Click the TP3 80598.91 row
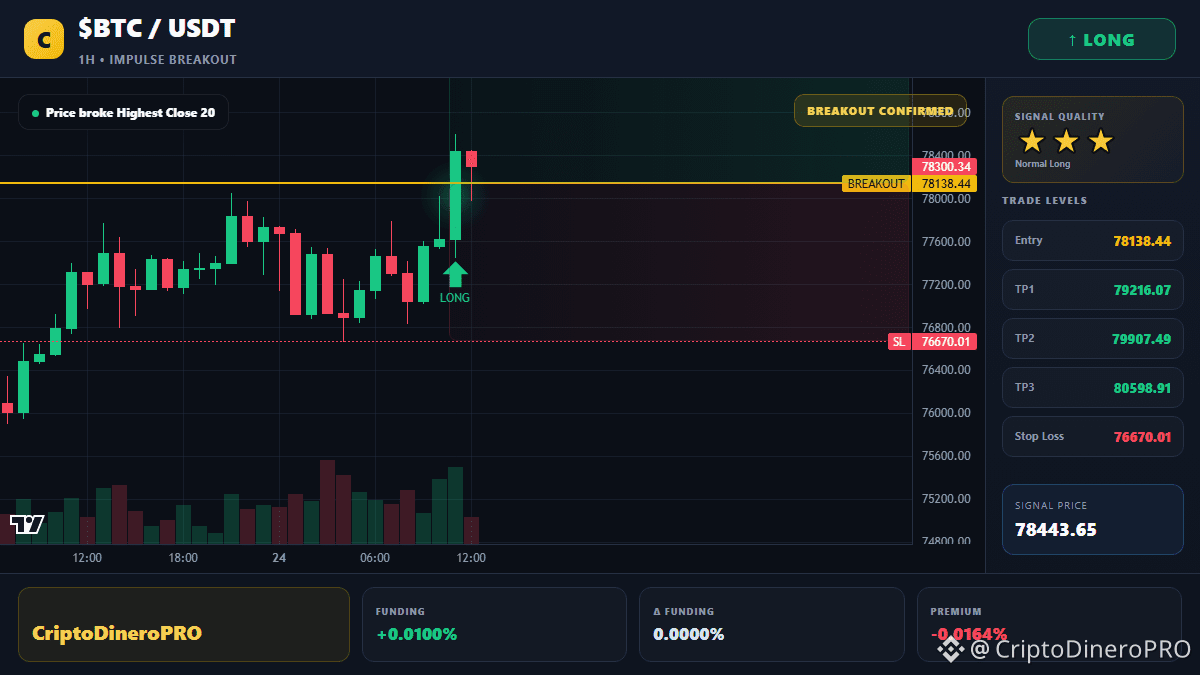 1092,388
